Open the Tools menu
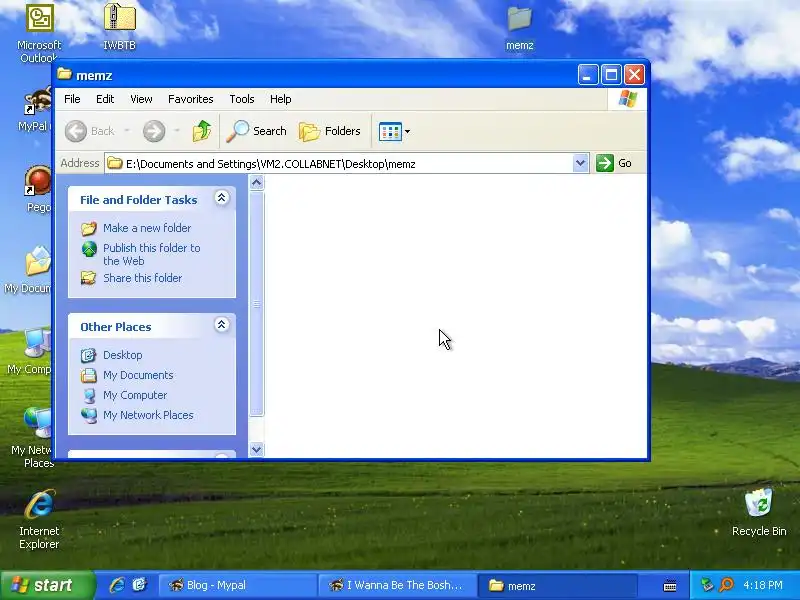The image size is (800, 600). coord(241,99)
